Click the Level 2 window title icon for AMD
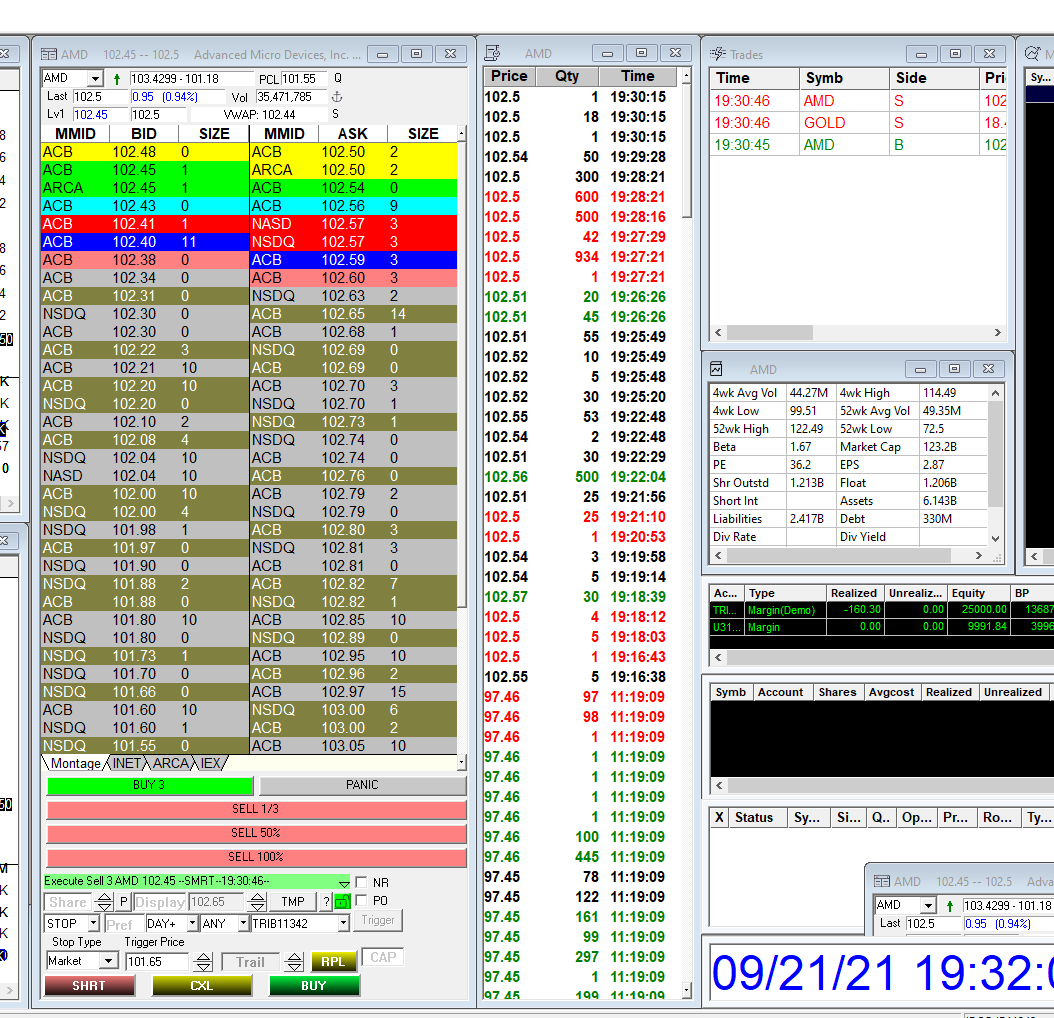 tap(48, 54)
